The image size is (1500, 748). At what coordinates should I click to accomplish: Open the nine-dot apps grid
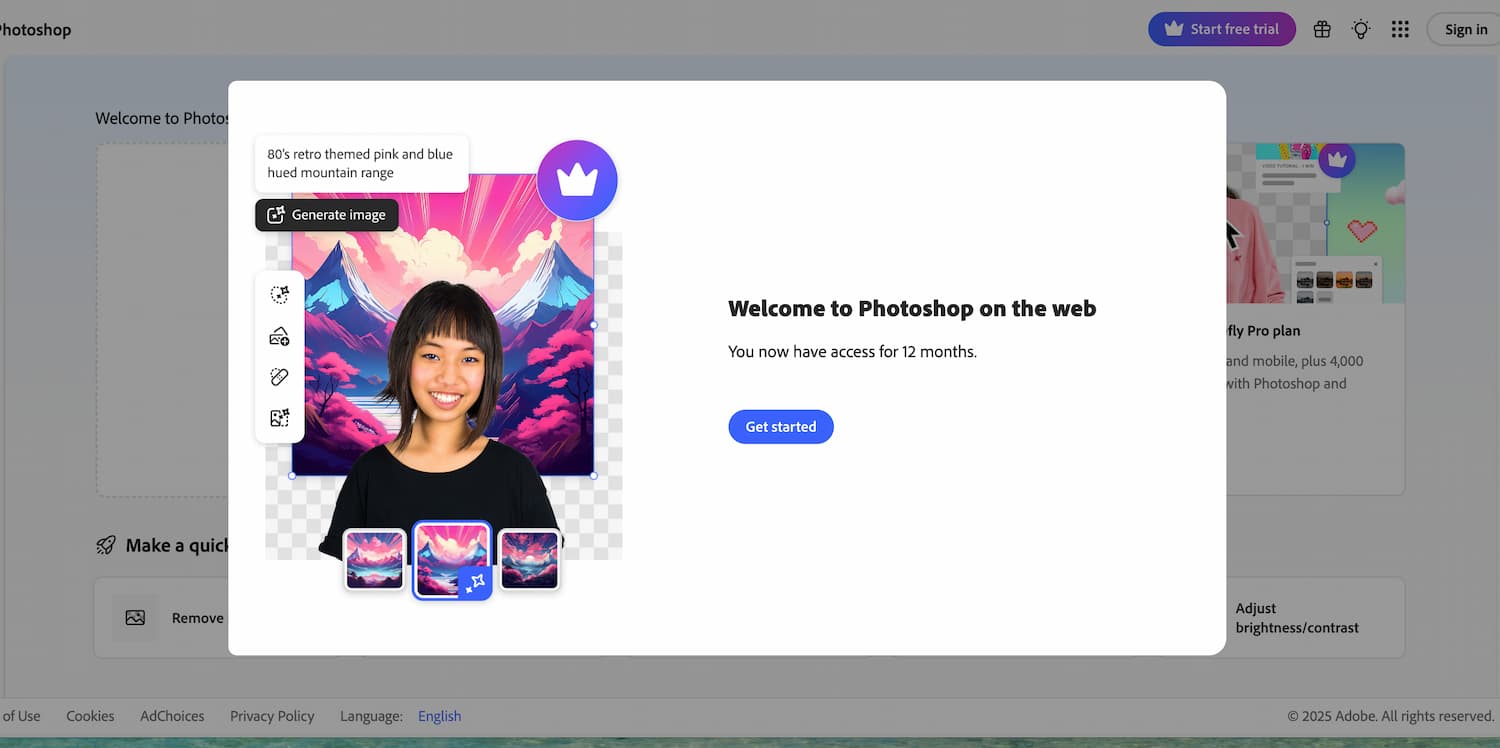point(1400,30)
